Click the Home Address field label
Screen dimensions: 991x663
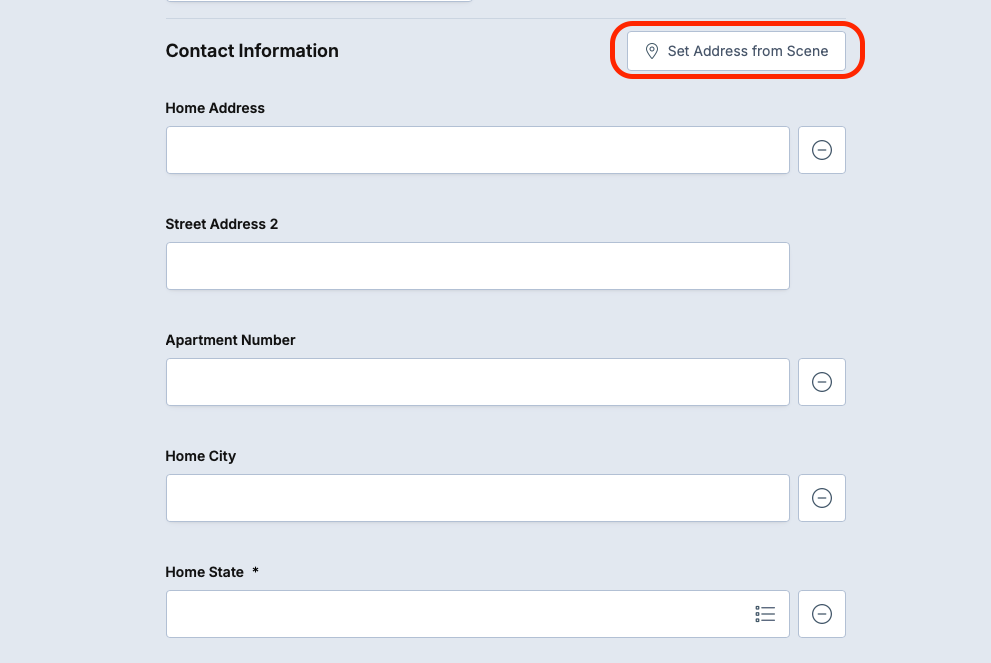(x=215, y=108)
